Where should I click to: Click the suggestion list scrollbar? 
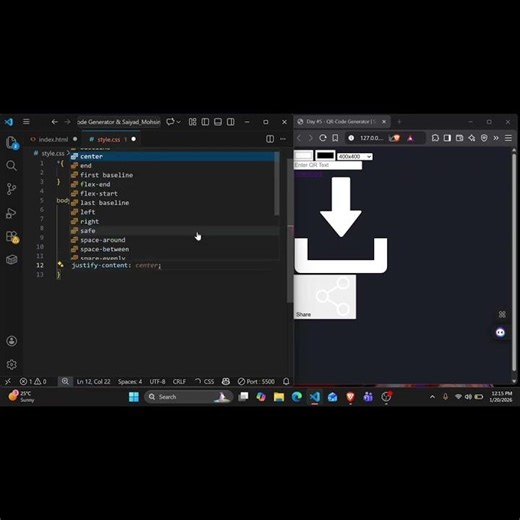tap(277, 183)
